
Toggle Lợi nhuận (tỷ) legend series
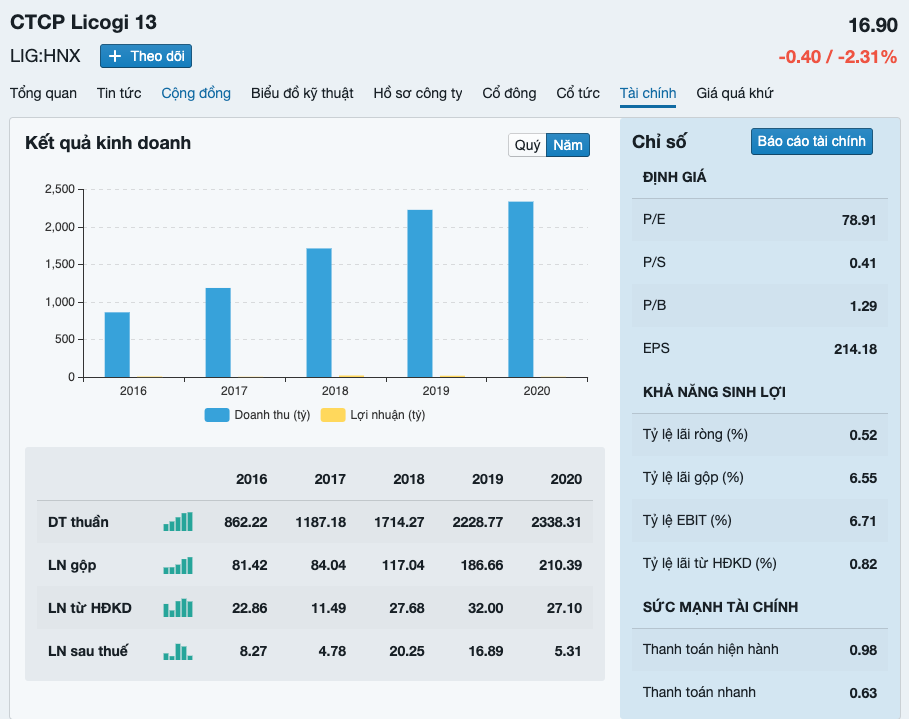373,415
